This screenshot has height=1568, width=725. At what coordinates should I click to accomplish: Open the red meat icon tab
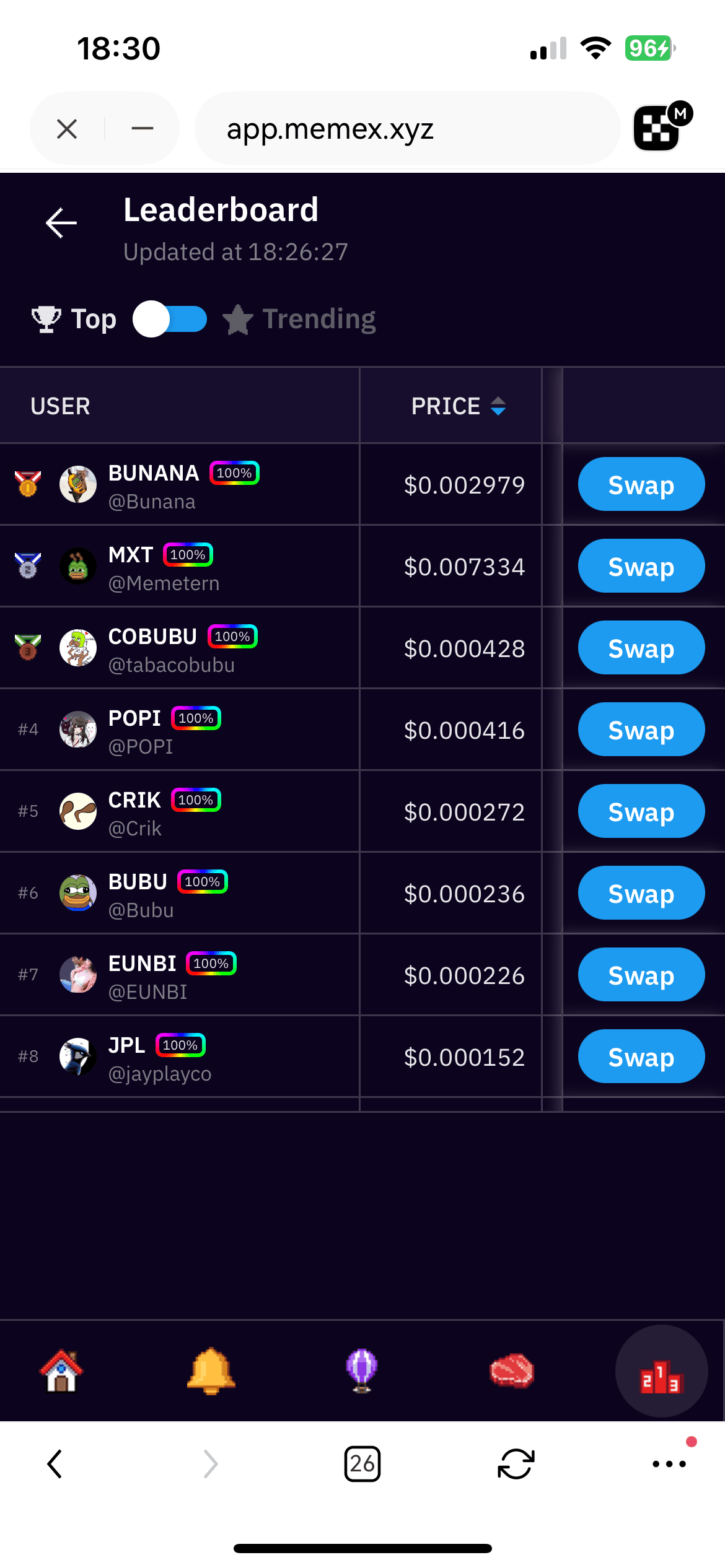(512, 1370)
